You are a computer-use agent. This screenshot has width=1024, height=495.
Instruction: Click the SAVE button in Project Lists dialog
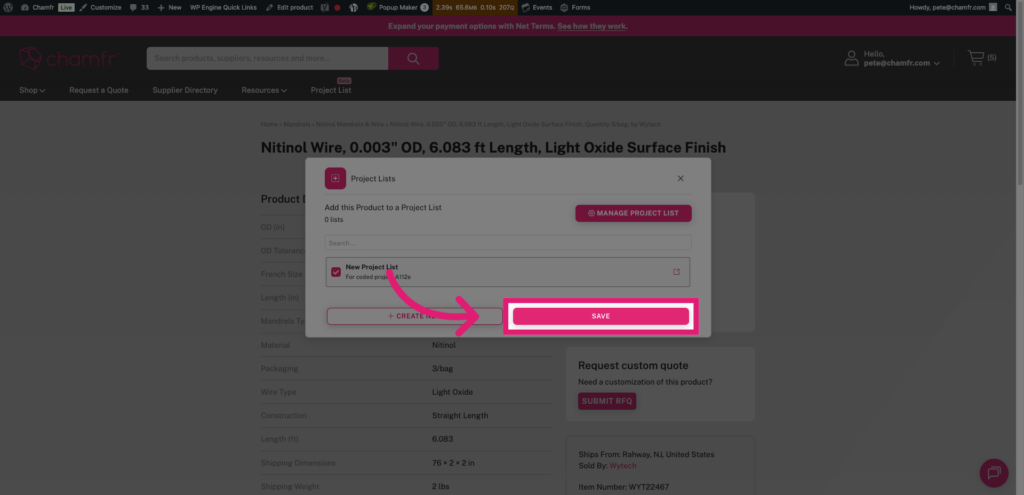(x=600, y=316)
